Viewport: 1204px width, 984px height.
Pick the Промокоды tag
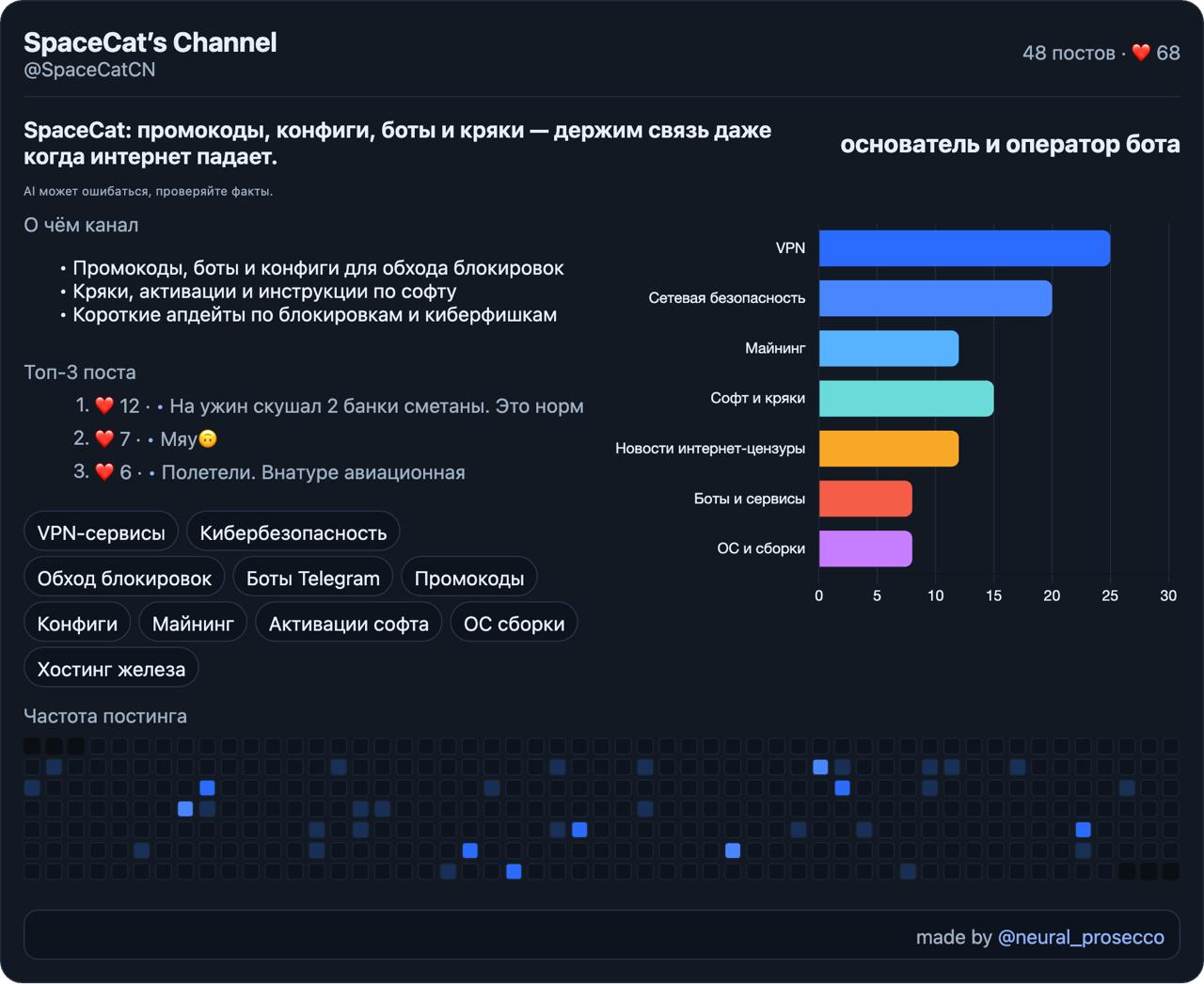[468, 578]
